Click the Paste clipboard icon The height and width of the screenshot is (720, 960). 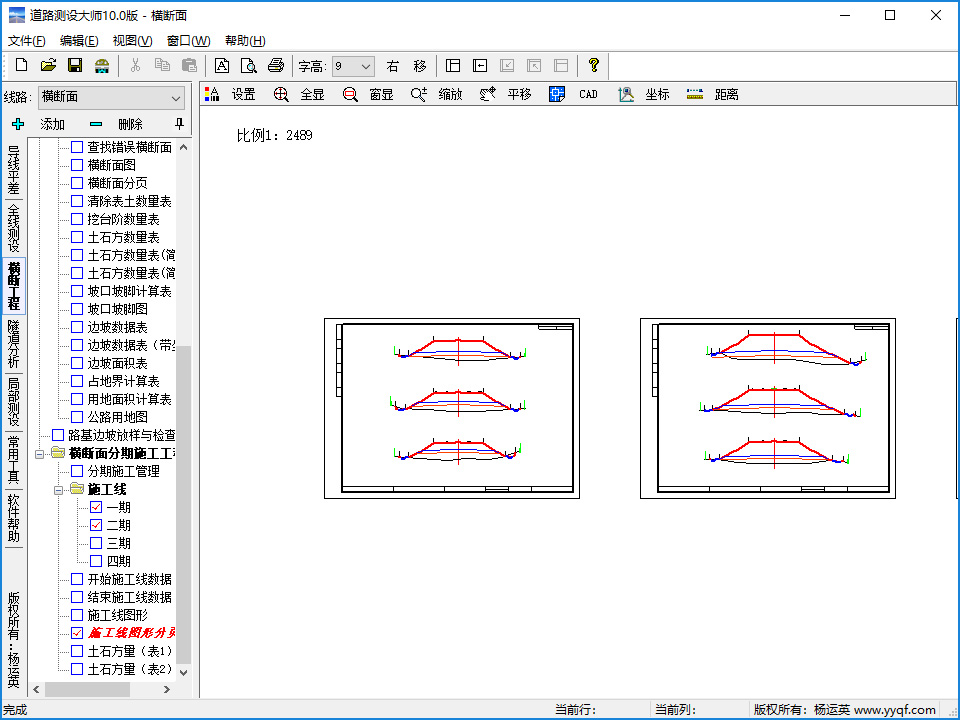coord(190,65)
